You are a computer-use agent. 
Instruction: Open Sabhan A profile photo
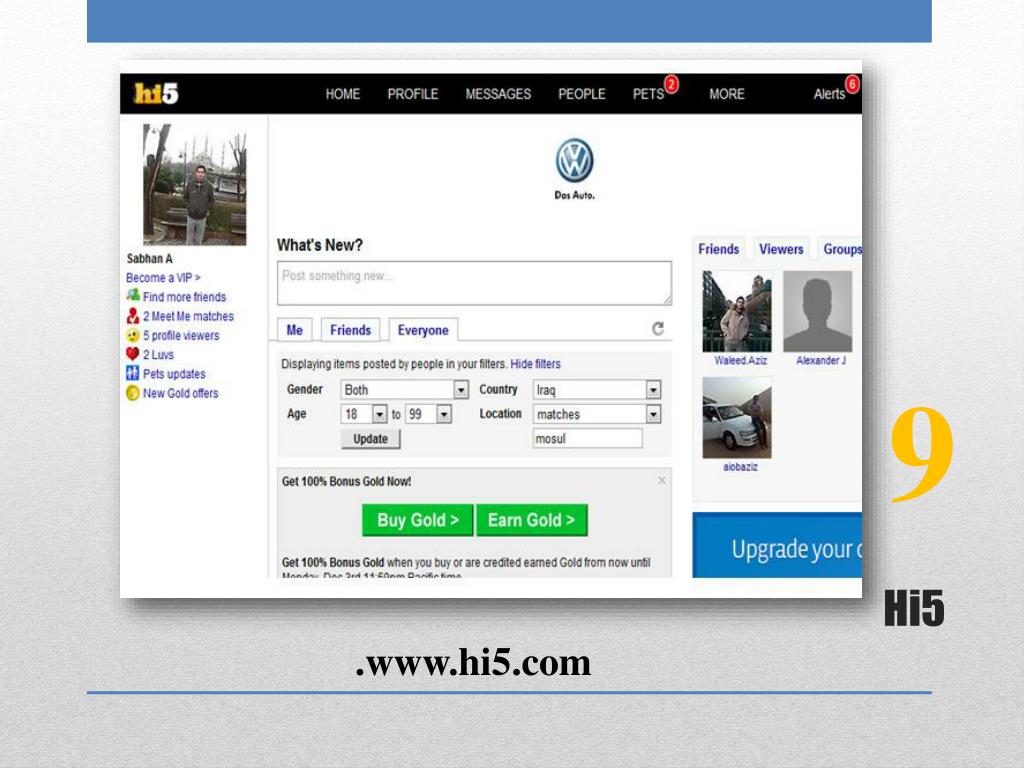[195, 184]
